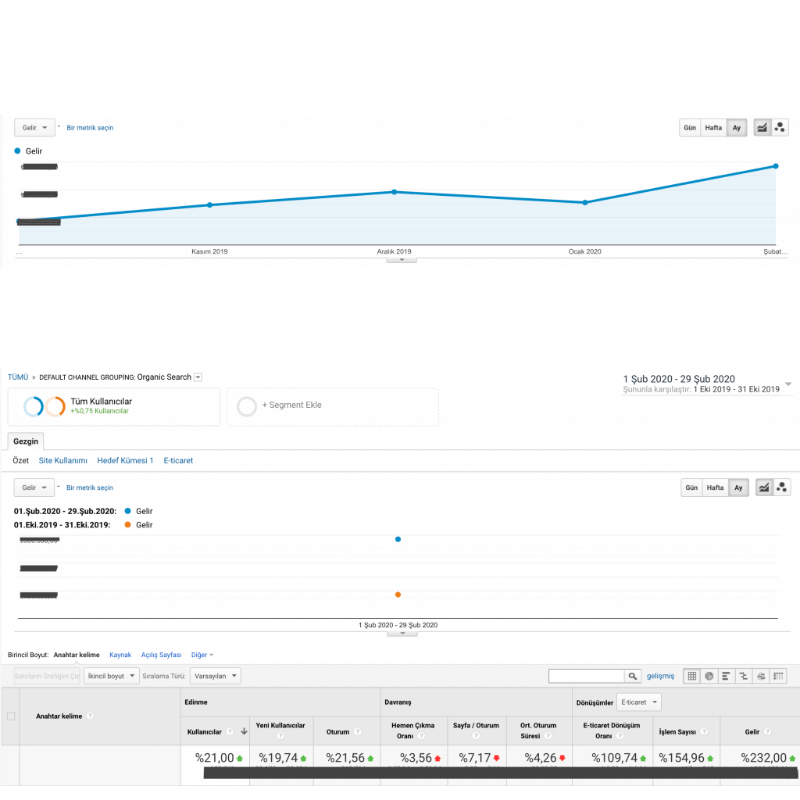Click Bir metrik seçin in lower chart
This screenshot has width=800, height=800.
tap(90, 488)
